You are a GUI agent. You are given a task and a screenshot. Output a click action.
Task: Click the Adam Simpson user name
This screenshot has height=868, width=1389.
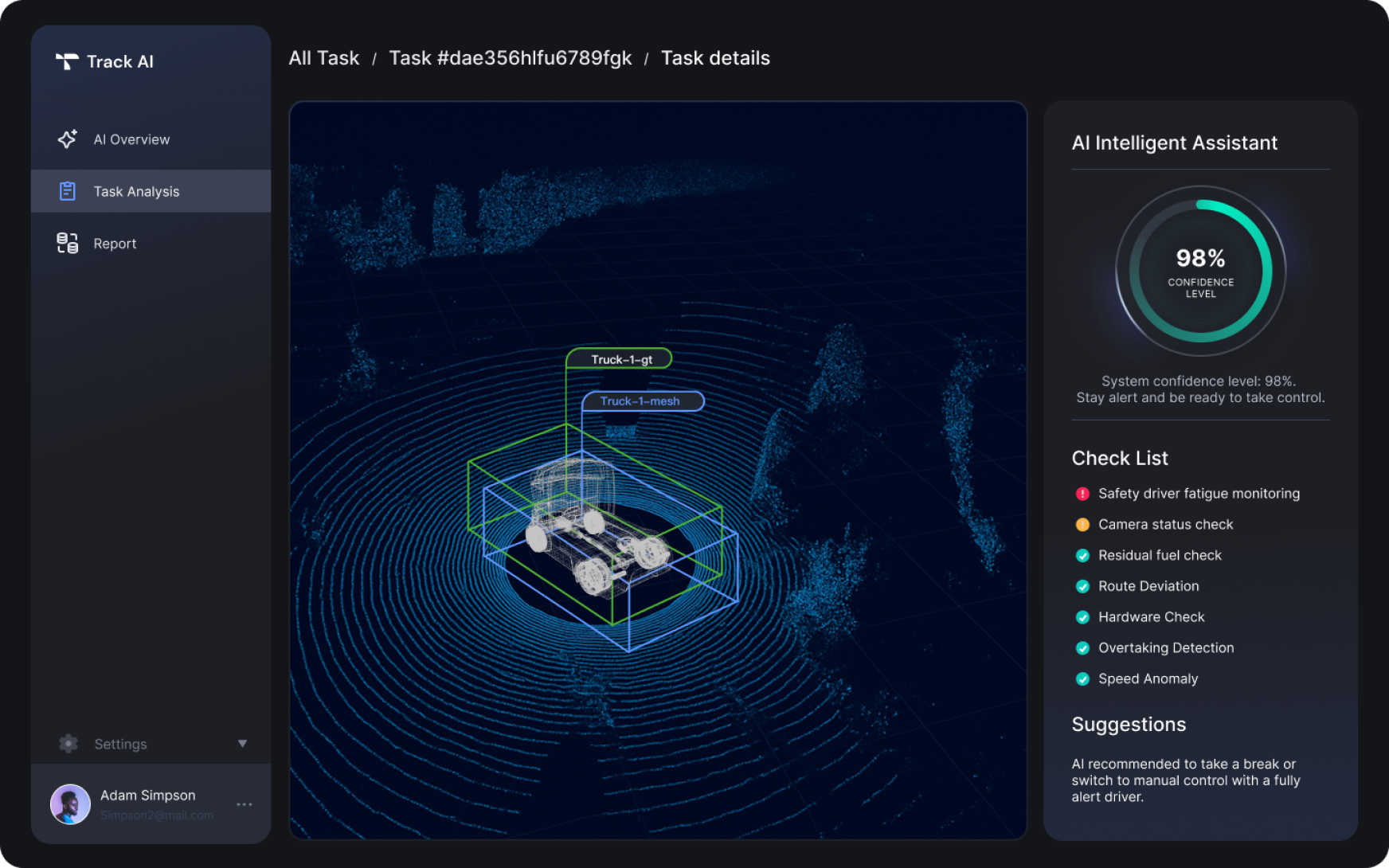point(148,796)
